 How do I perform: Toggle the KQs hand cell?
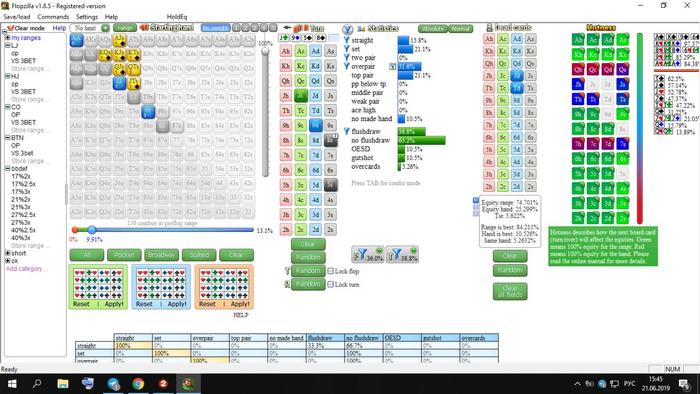[x=105, y=54]
